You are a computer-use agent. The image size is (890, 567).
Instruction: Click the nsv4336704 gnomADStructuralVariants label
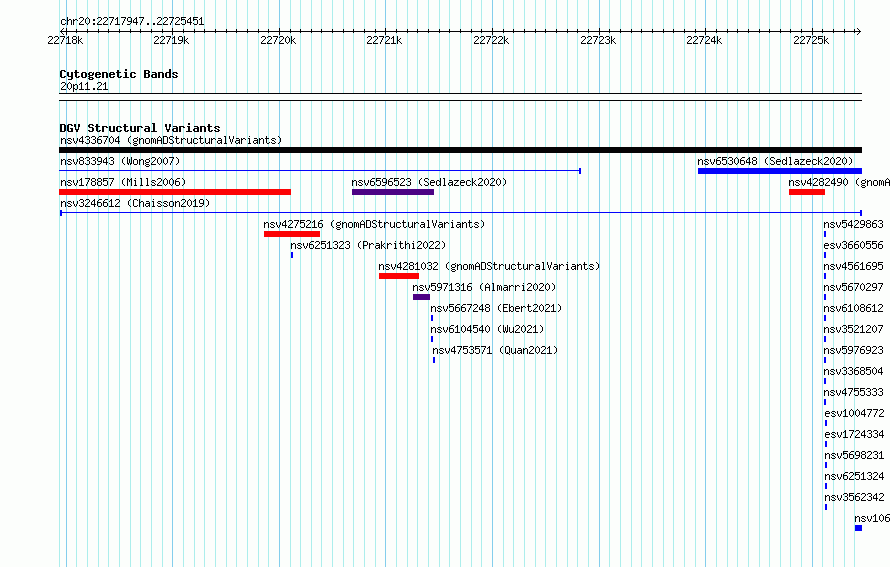point(171,140)
